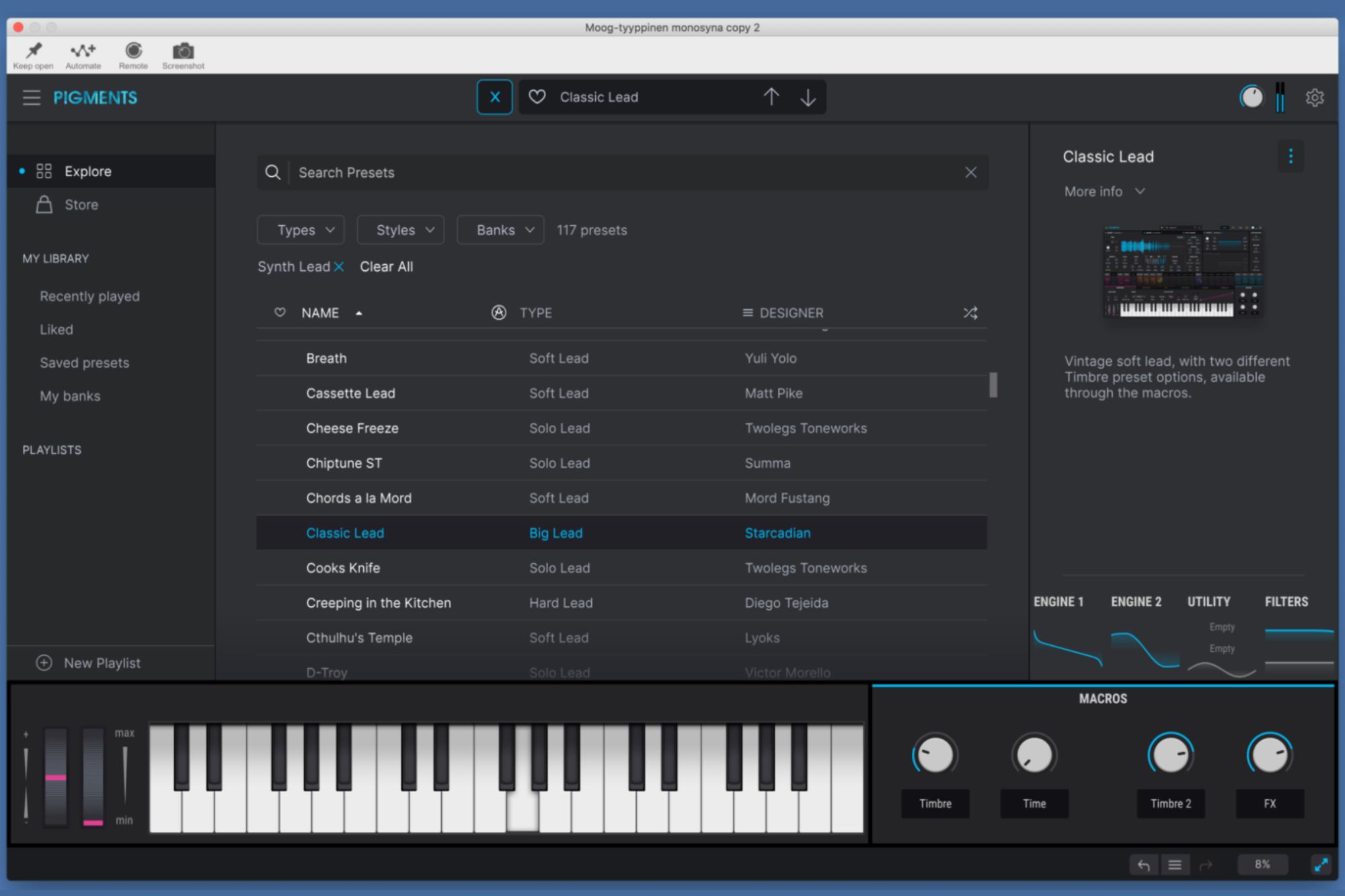Open the Store section

[81, 204]
